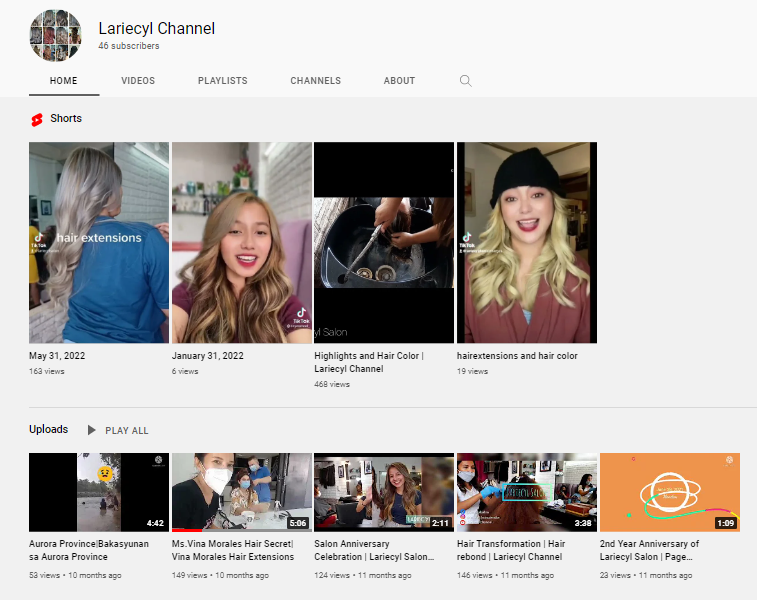The image size is (757, 600).
Task: Switch to the VIDEOS tab
Action: pyautogui.click(x=138, y=81)
